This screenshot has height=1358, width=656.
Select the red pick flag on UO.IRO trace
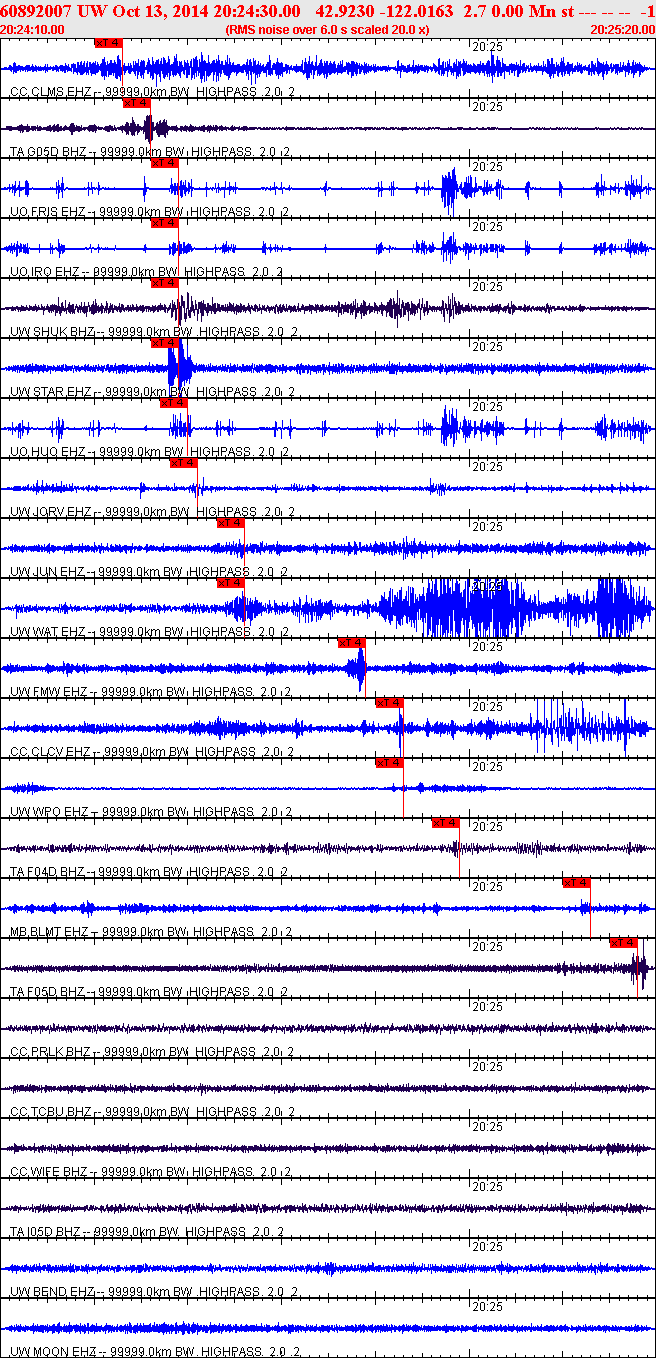(x=164, y=223)
